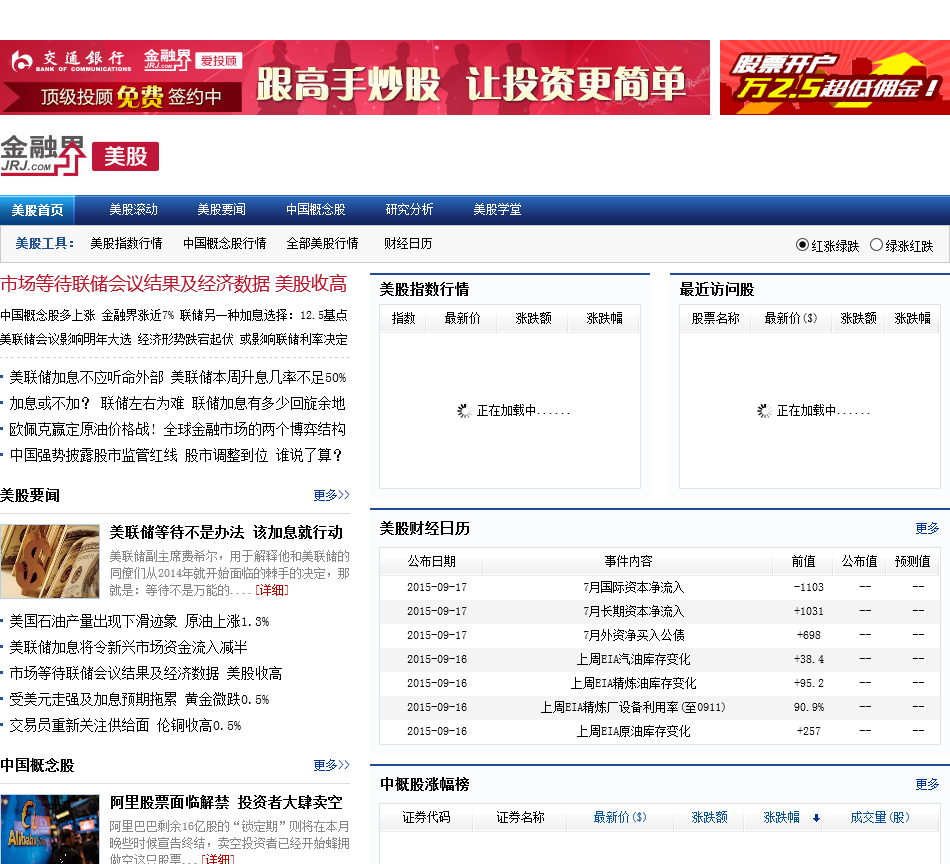This screenshot has width=950, height=864.
Task: Open 交易员重新关注供给面 伦铜收高 article
Action: tap(125, 726)
